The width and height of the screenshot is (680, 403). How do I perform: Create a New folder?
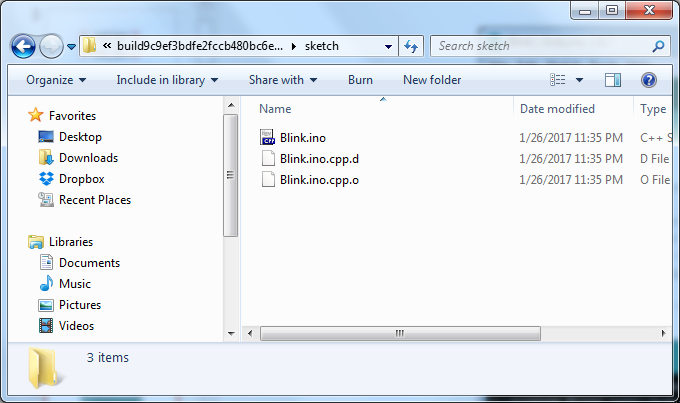click(x=432, y=80)
